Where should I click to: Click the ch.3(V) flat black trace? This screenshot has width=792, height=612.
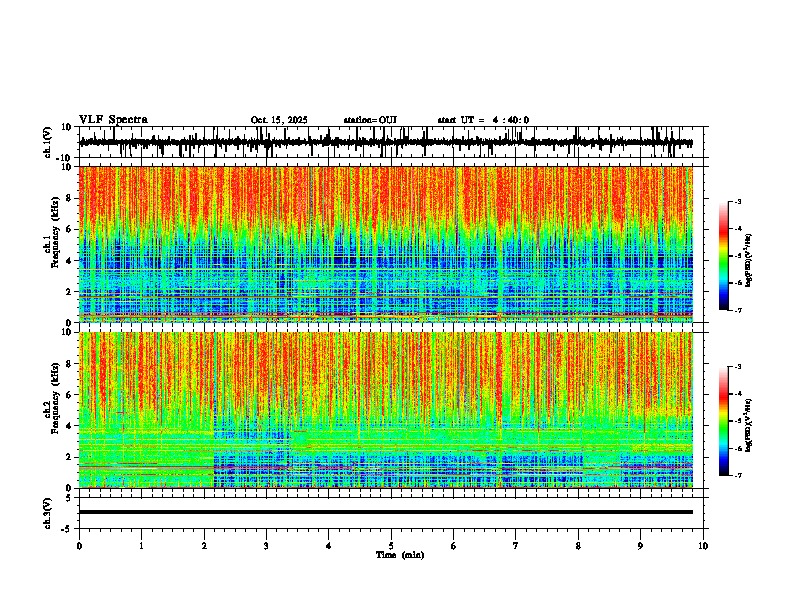tap(386, 512)
